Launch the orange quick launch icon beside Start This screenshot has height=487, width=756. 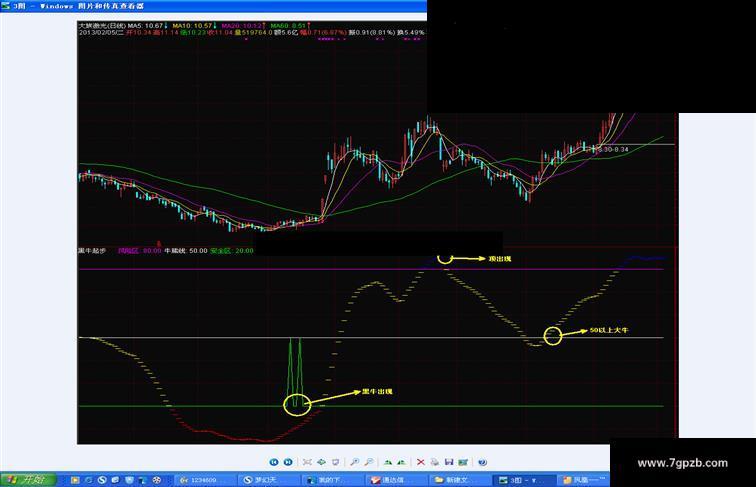(75, 480)
